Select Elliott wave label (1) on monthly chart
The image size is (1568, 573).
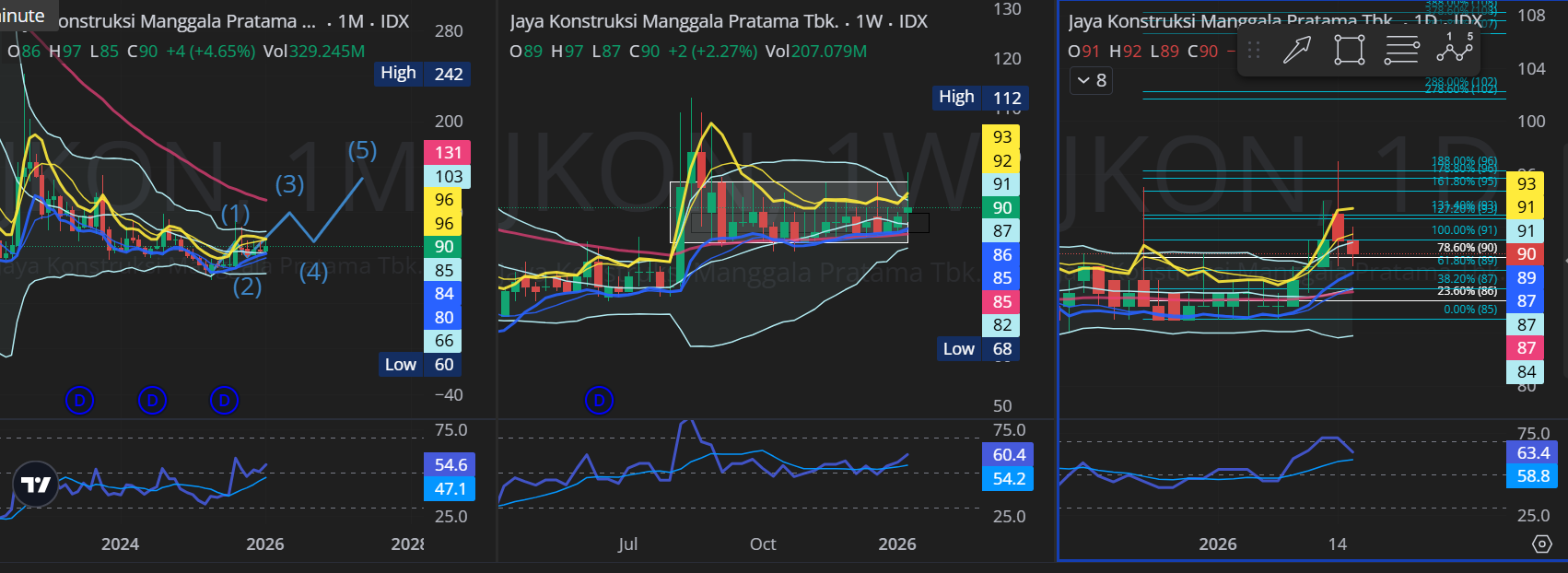(235, 215)
